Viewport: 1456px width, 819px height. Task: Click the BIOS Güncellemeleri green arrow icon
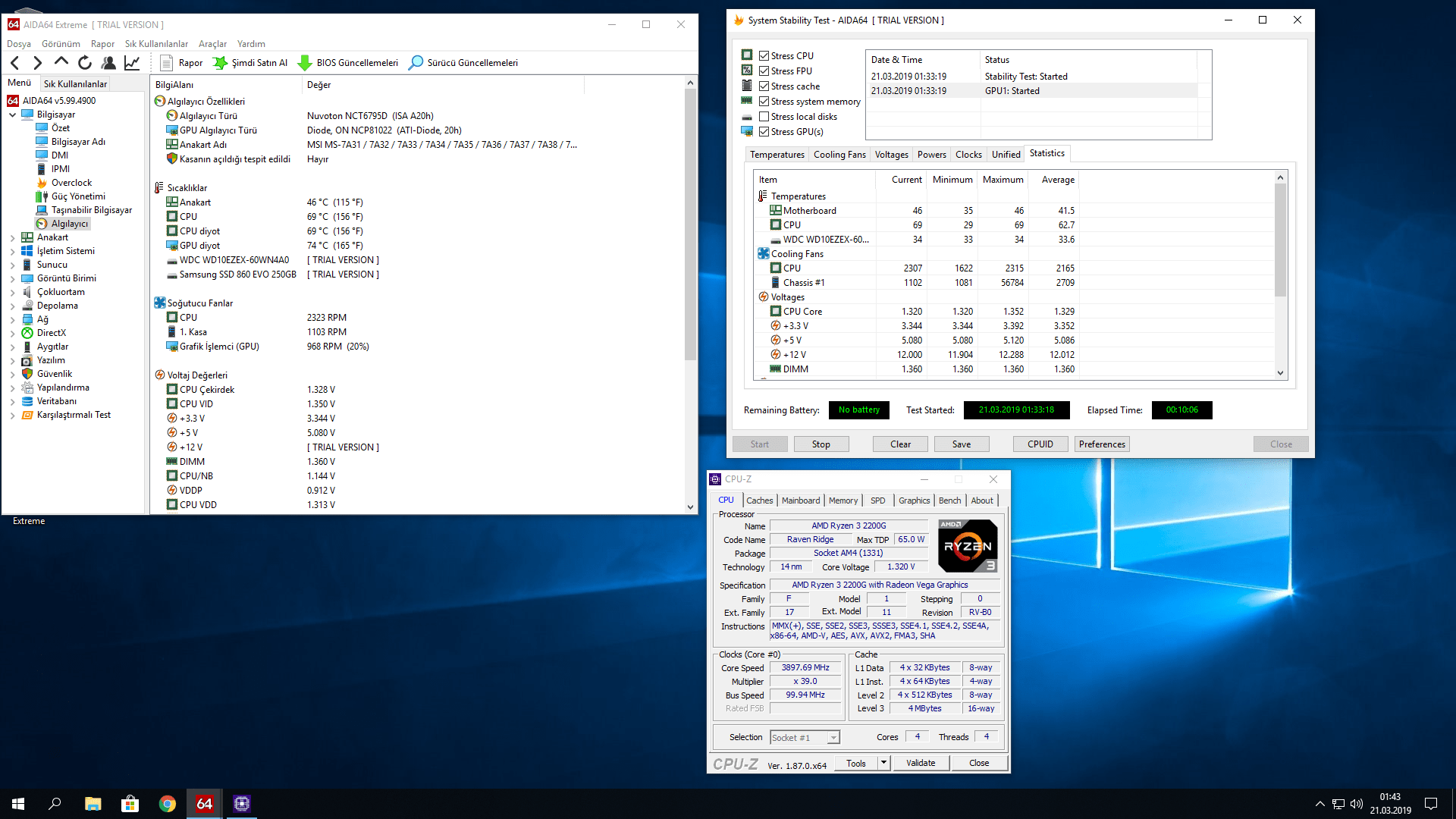pos(305,63)
